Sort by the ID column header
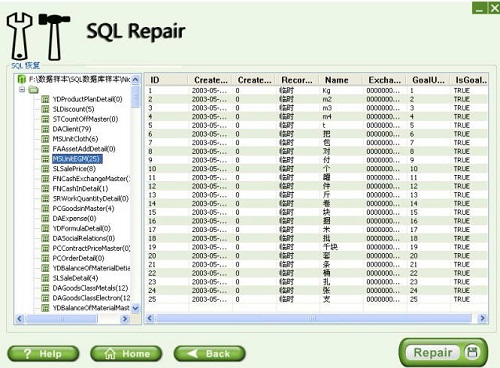The width and height of the screenshot is (500, 368). tap(167, 80)
